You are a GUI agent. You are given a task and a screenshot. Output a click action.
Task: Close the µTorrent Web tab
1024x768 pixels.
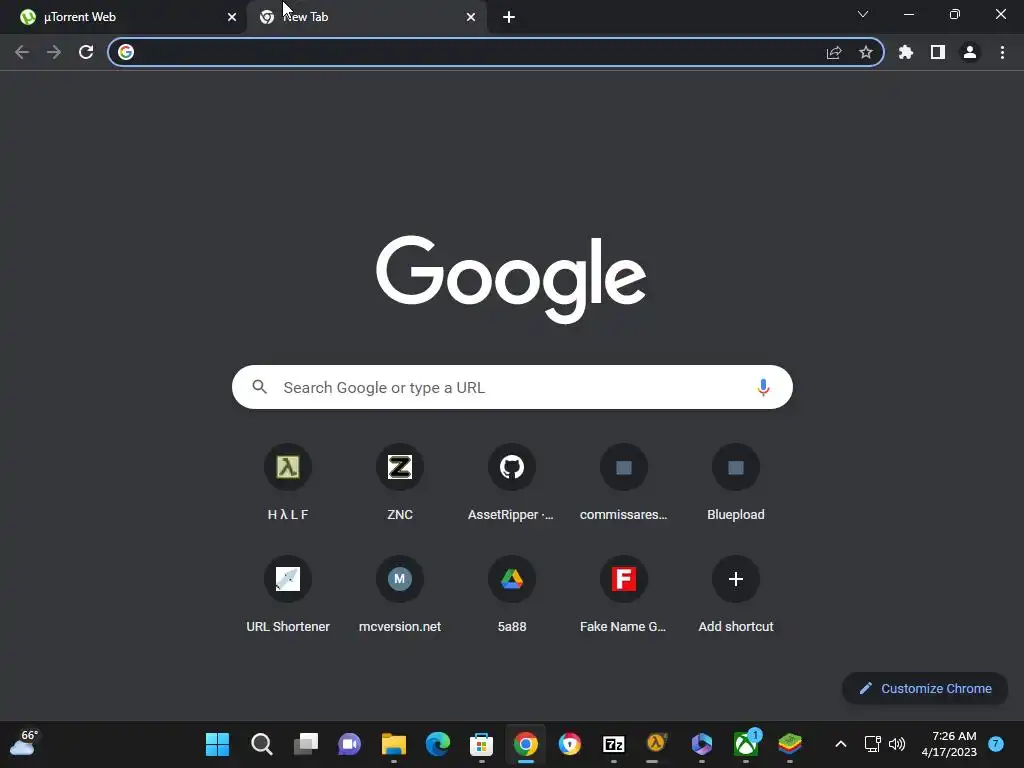click(x=232, y=17)
